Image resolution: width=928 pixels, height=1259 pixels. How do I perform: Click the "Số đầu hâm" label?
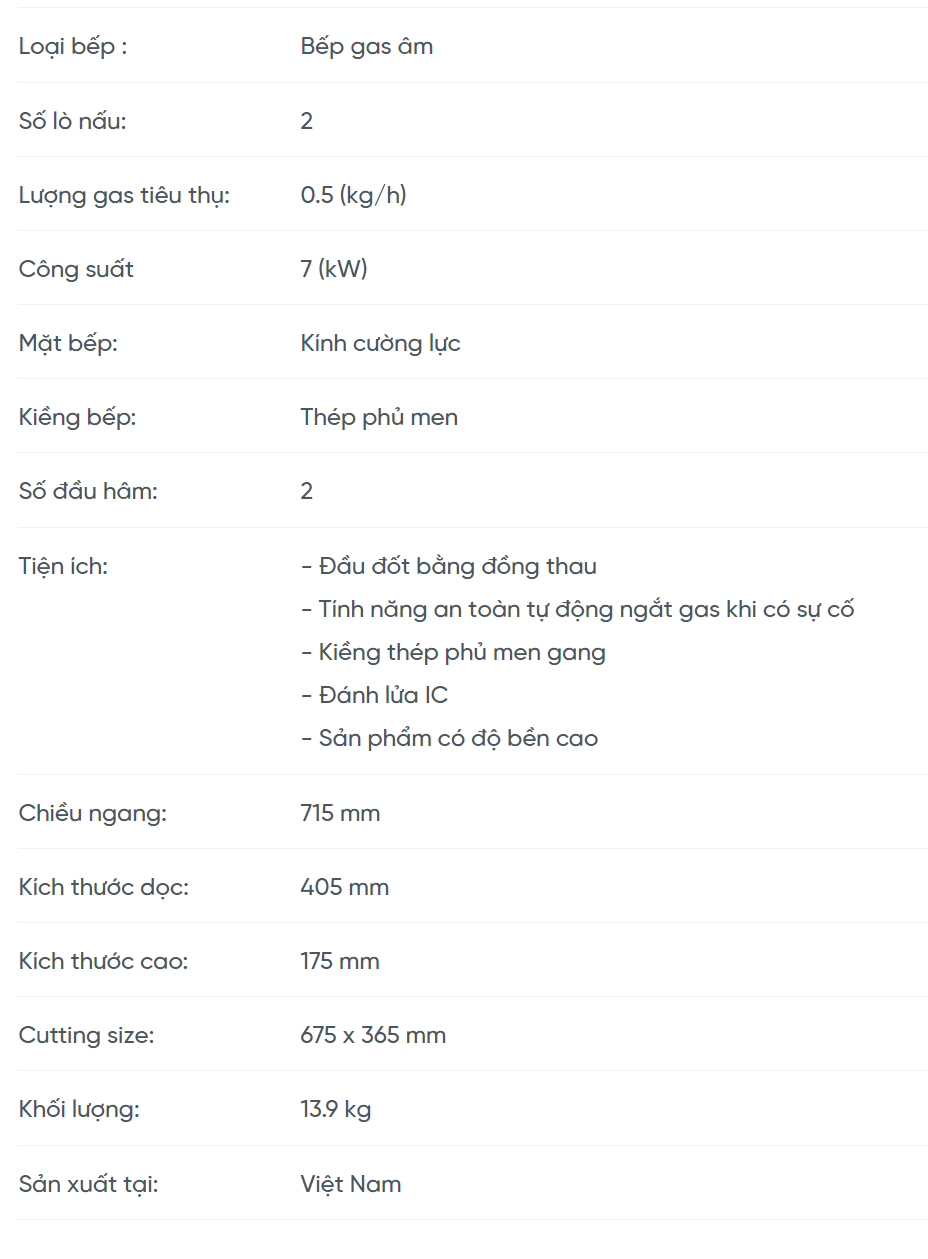point(88,491)
